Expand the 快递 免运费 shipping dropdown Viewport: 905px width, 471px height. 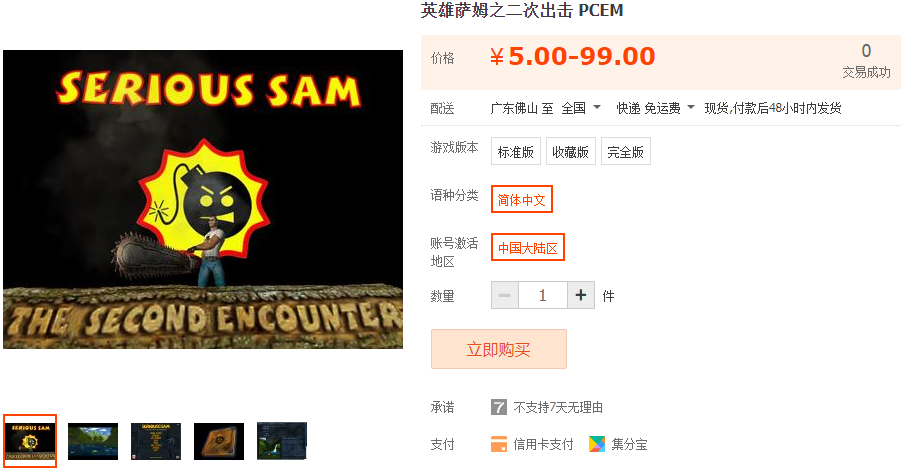point(655,108)
